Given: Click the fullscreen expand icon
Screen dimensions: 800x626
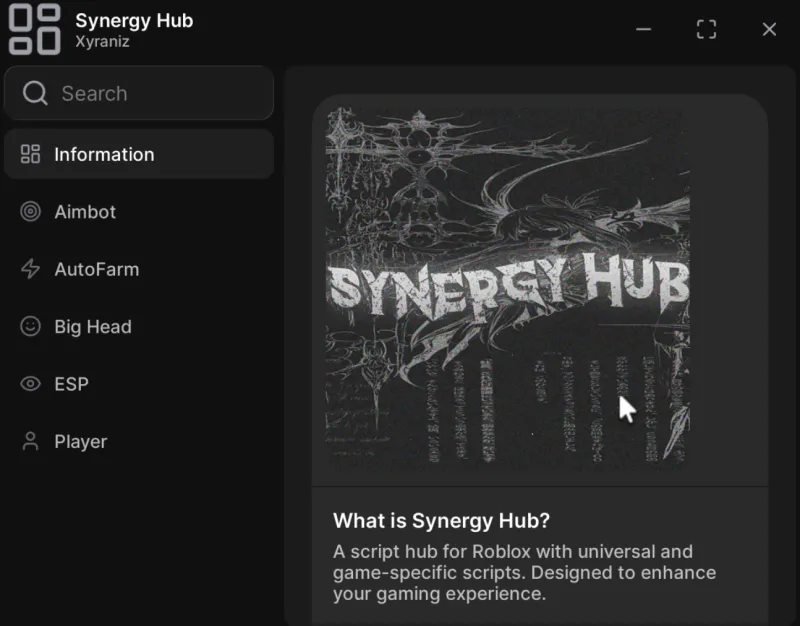Looking at the screenshot, I should [706, 29].
